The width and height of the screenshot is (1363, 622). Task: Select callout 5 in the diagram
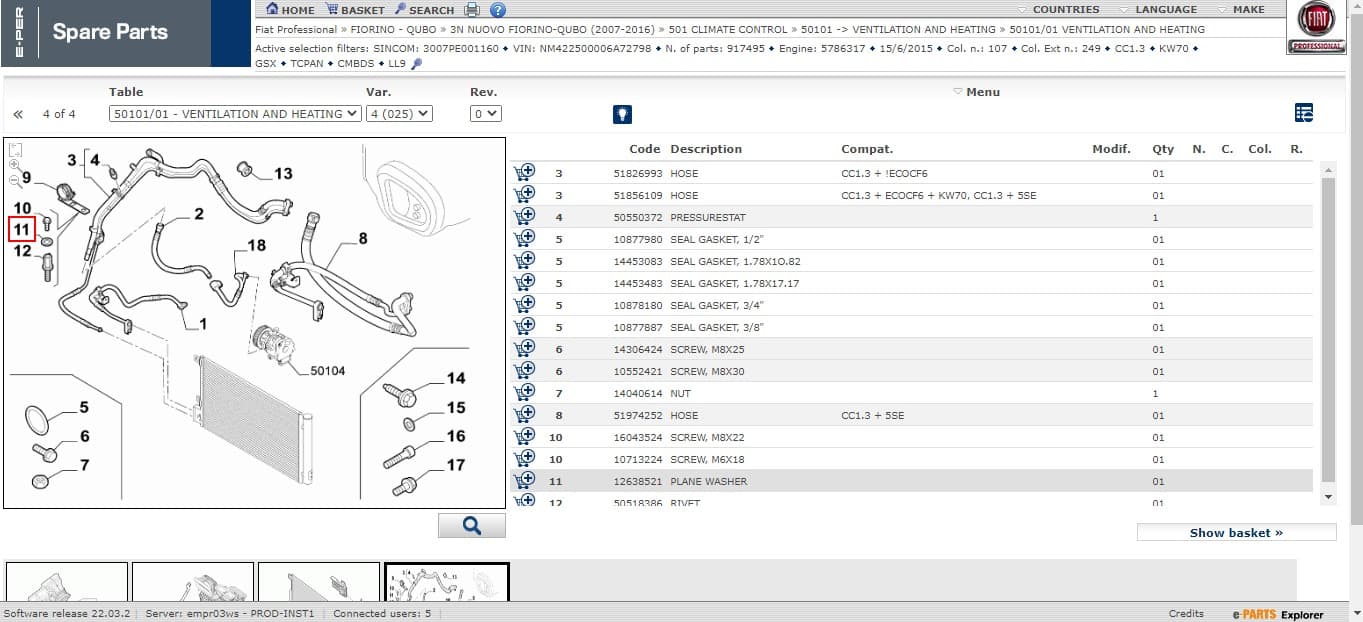[84, 407]
